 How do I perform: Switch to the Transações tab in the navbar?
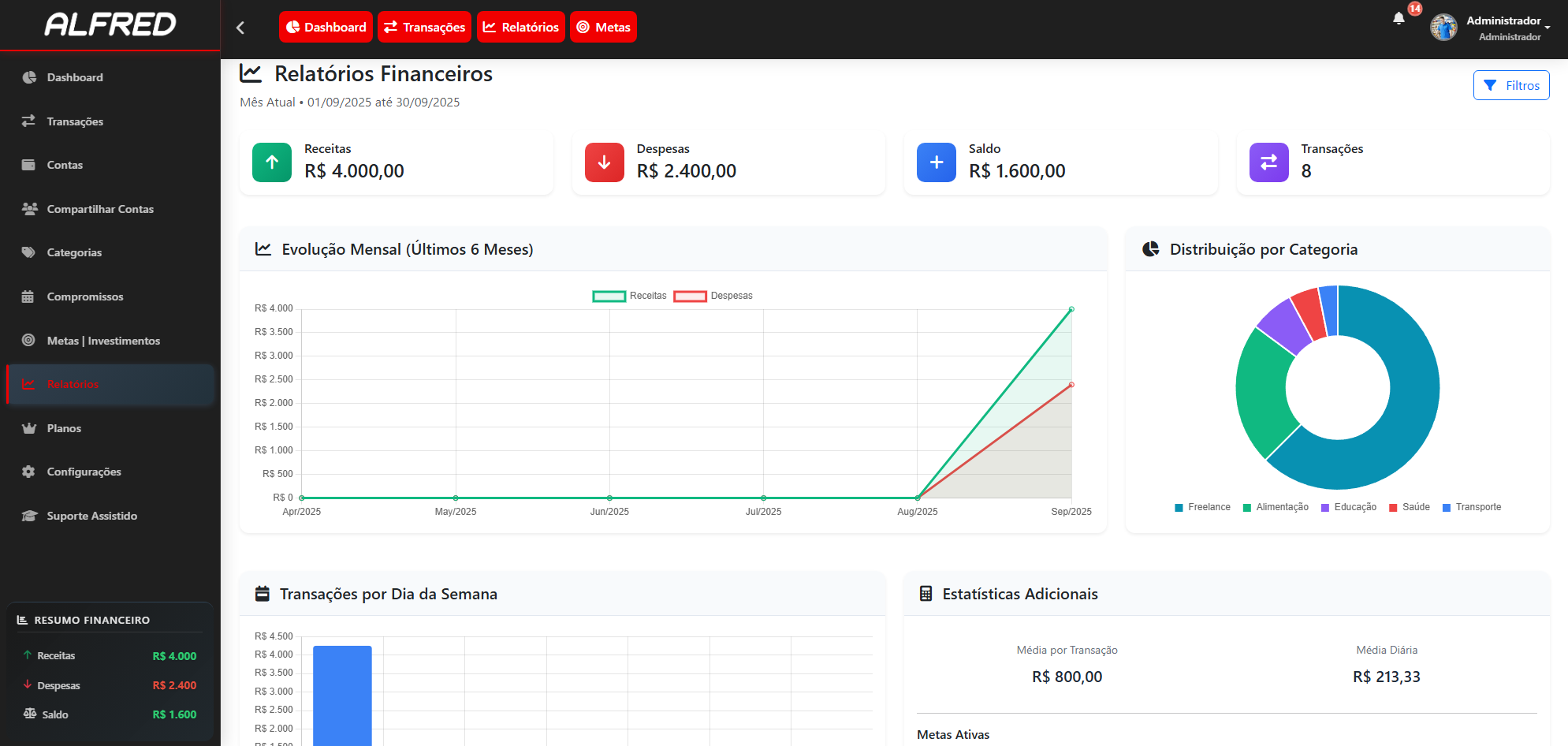coord(424,26)
